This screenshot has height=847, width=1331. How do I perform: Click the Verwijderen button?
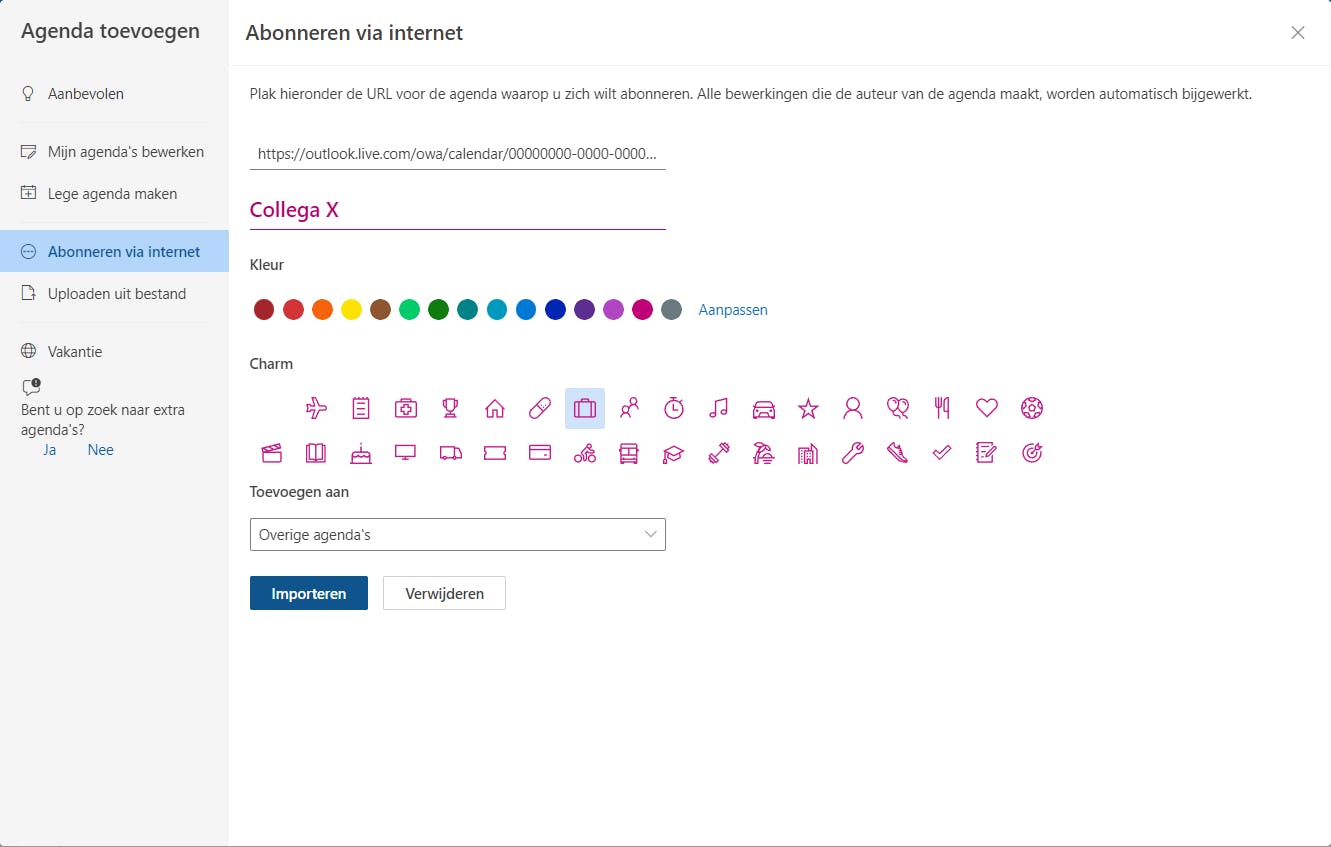[444, 593]
